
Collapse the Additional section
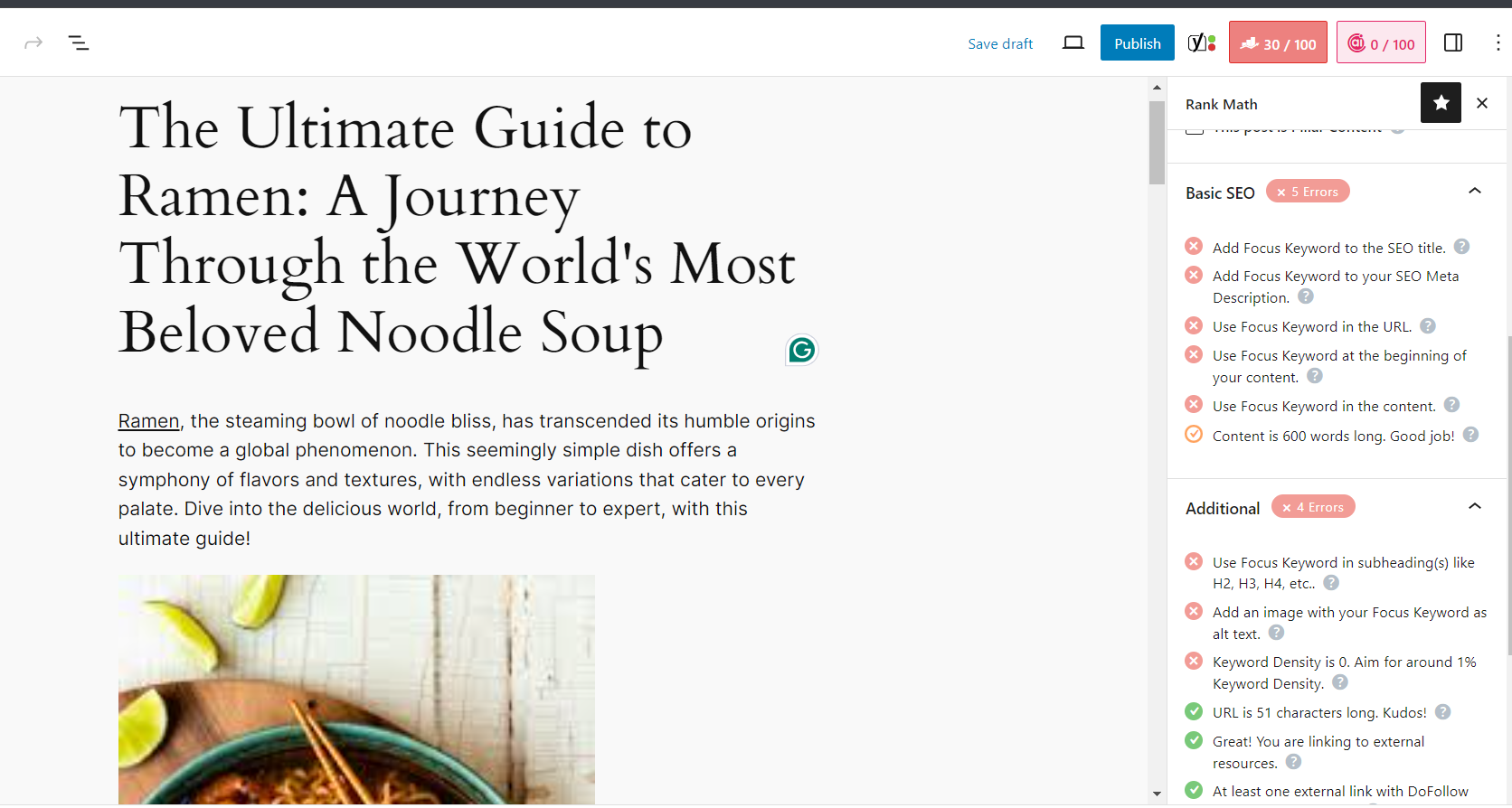(1475, 506)
